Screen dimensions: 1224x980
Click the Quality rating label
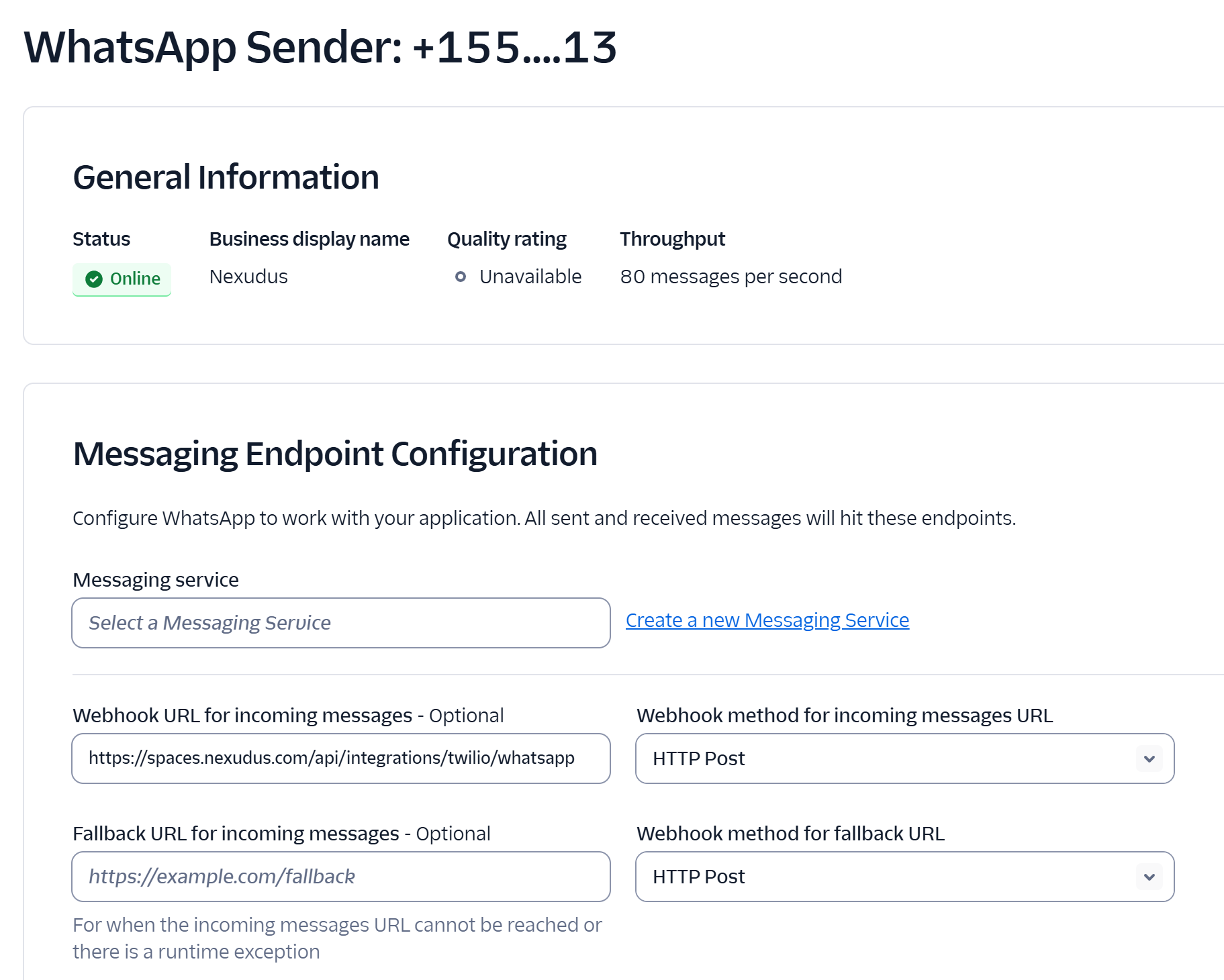507,238
